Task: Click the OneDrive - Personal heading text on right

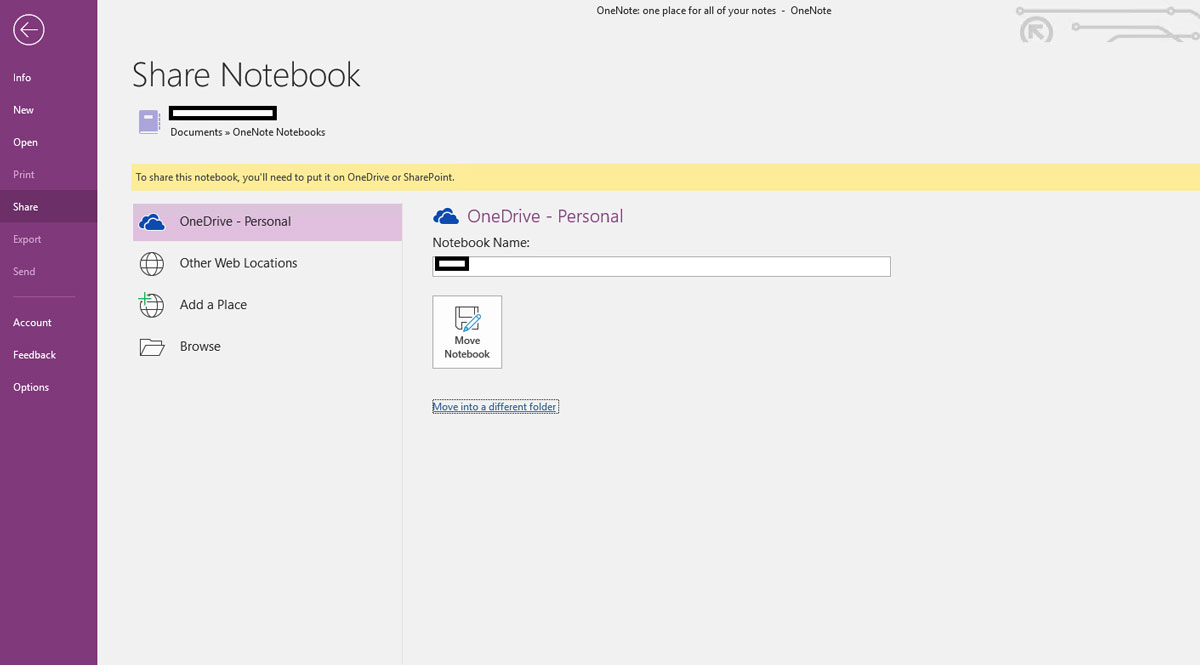Action: click(545, 216)
